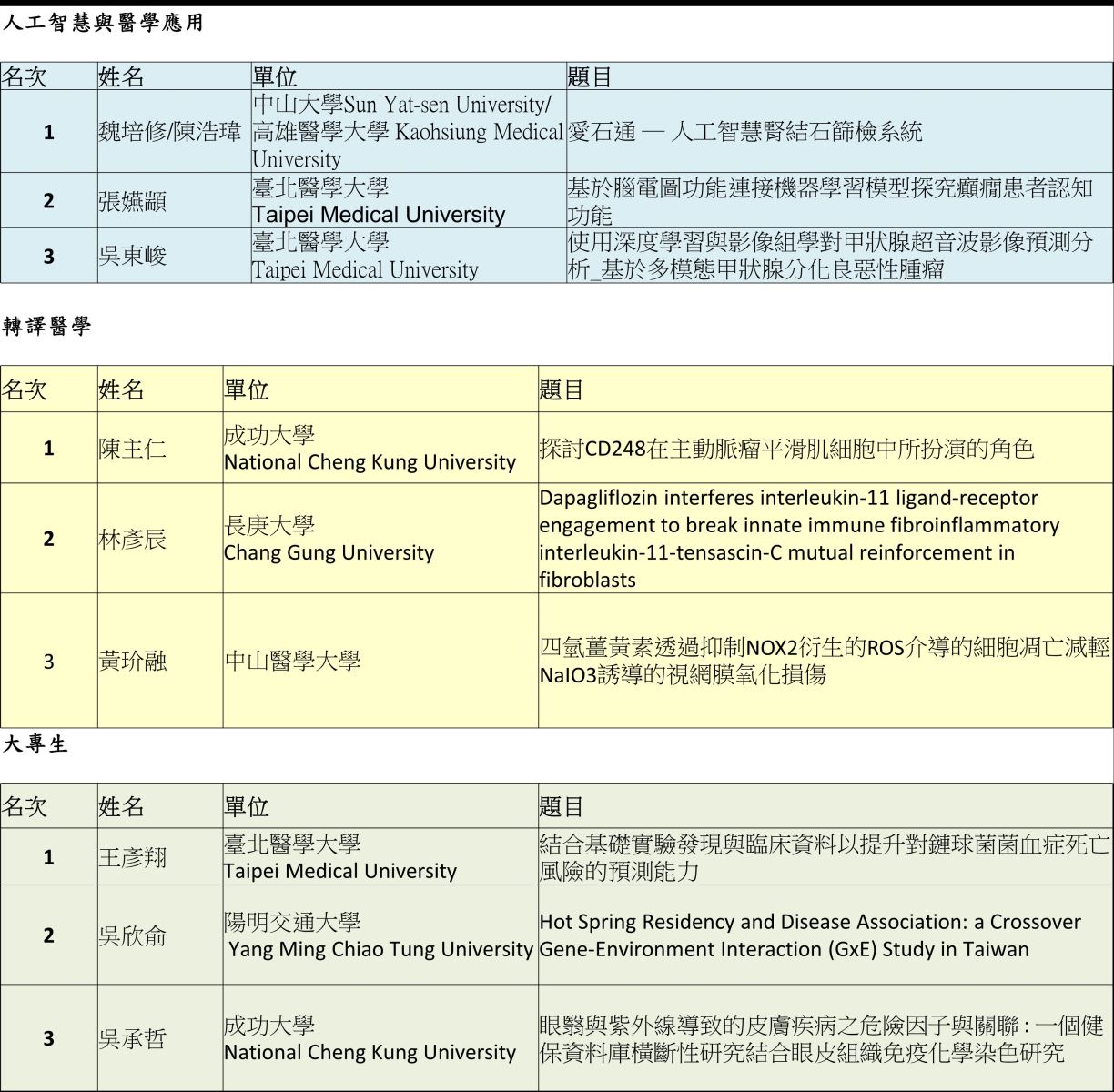Select 單位 header in 人工智慧與醫學應用 table
1114x1092 pixels.
275,76
